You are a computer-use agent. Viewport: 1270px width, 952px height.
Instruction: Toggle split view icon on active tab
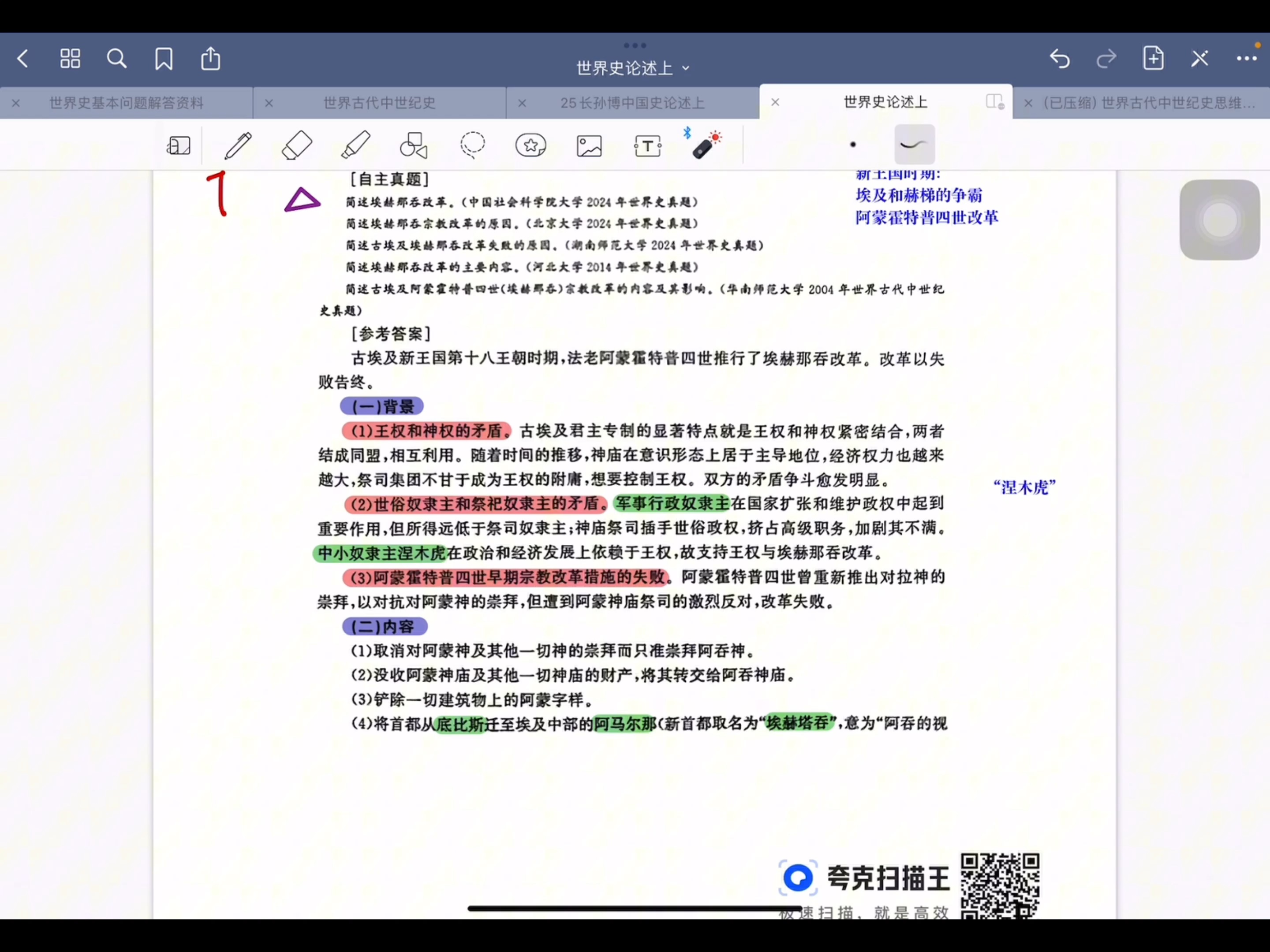click(995, 101)
